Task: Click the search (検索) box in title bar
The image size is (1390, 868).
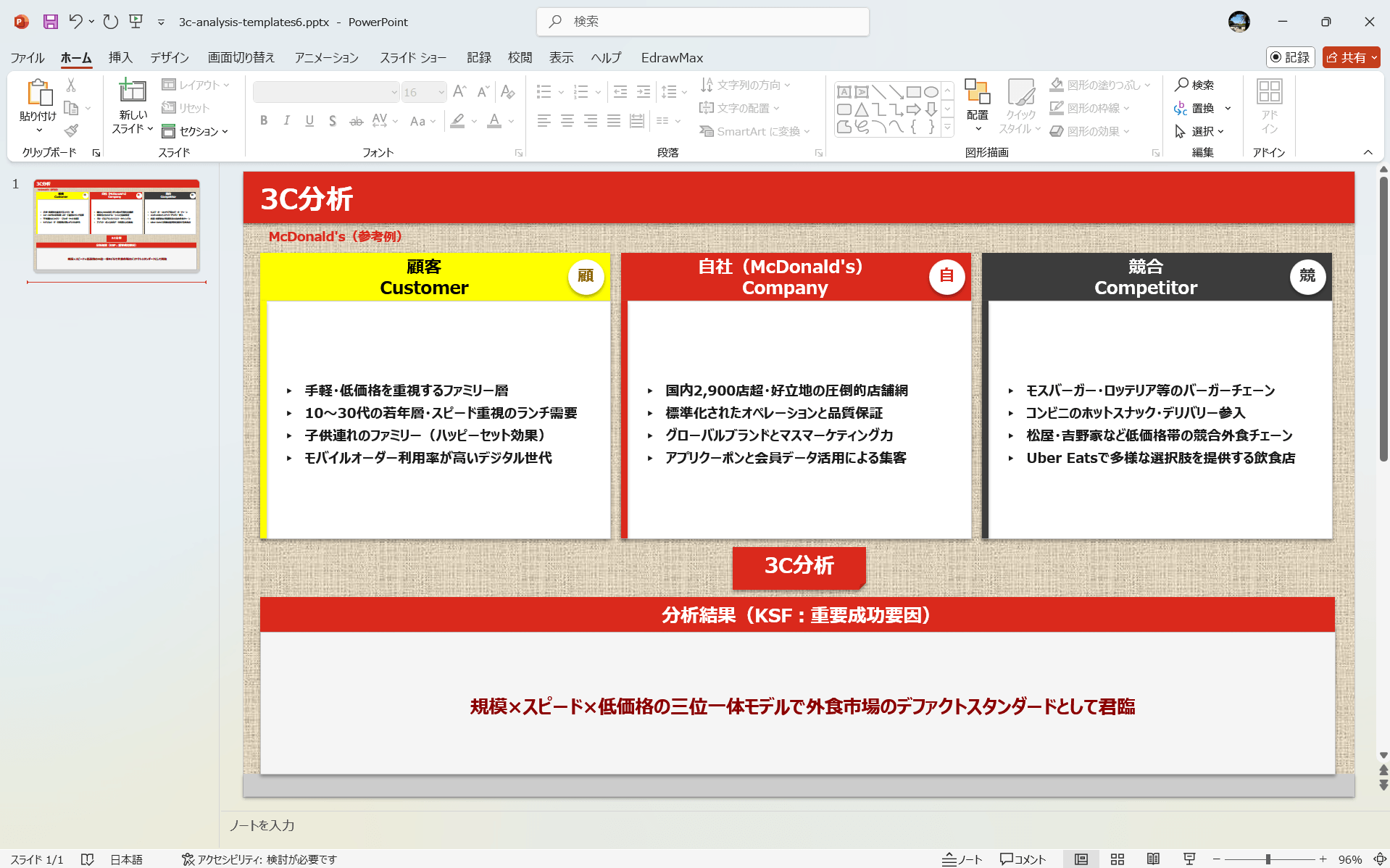Action: click(x=703, y=22)
